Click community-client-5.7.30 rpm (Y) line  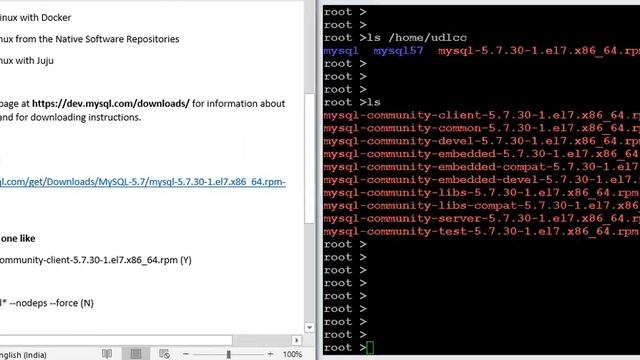point(96,260)
